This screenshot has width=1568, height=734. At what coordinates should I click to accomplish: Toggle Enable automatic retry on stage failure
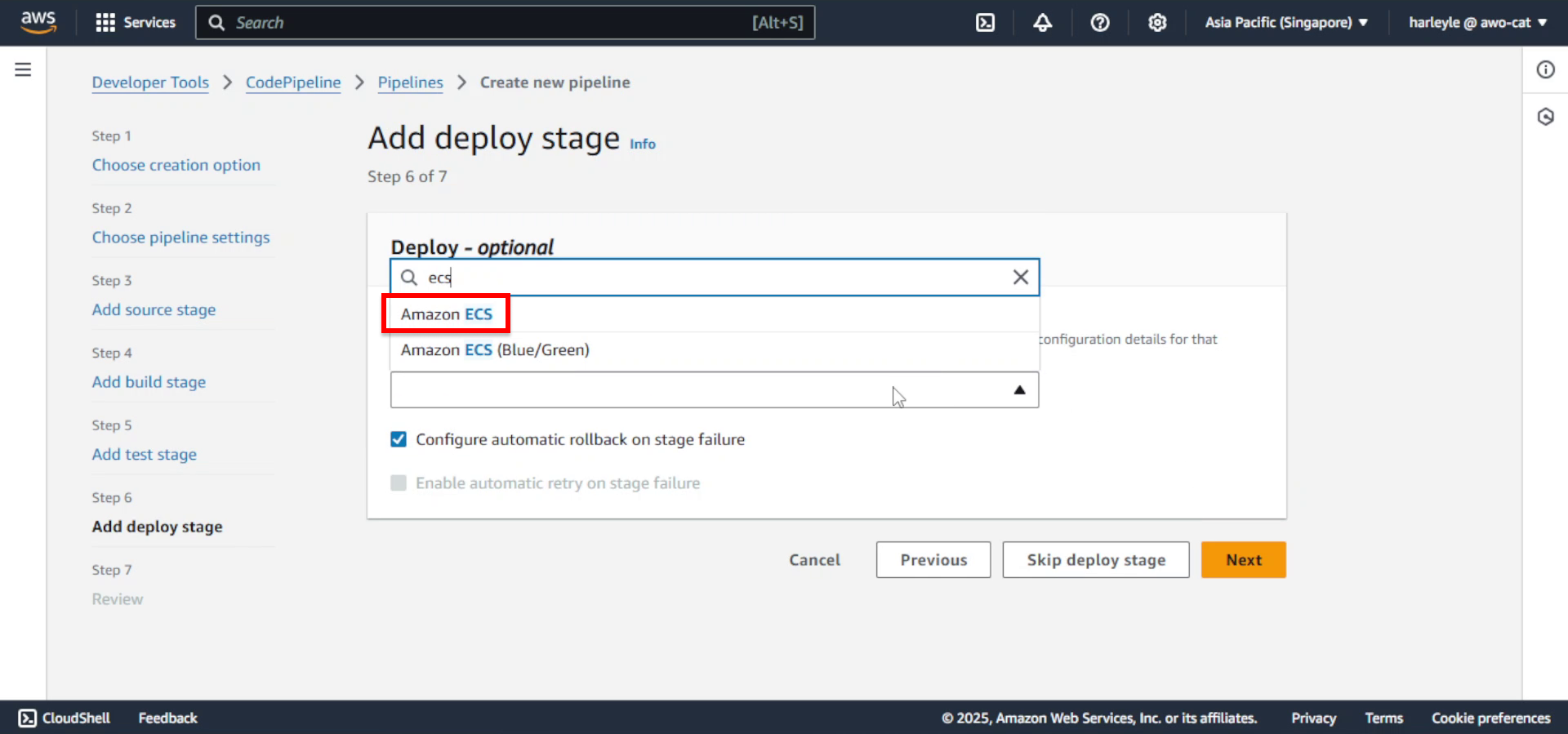[399, 483]
